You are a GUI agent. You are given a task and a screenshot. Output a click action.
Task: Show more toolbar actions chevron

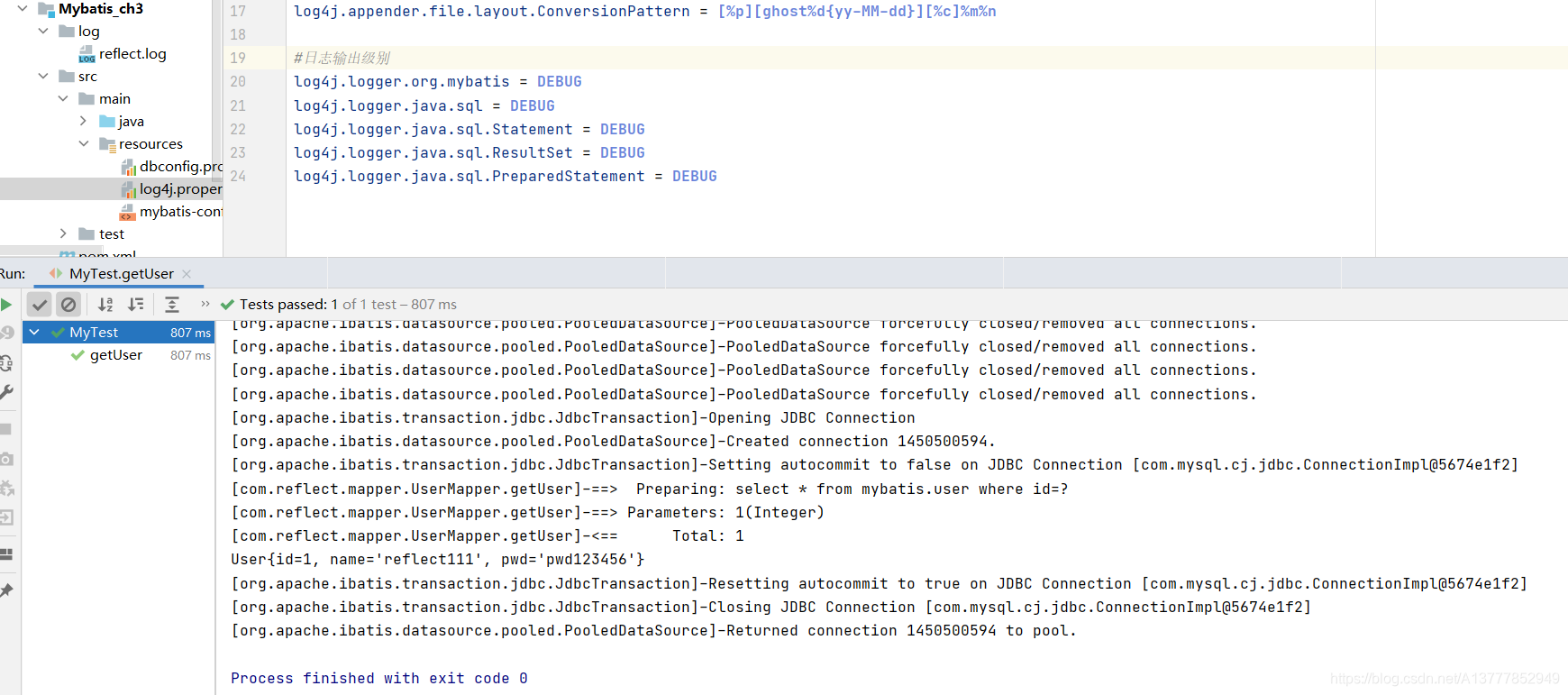205,304
